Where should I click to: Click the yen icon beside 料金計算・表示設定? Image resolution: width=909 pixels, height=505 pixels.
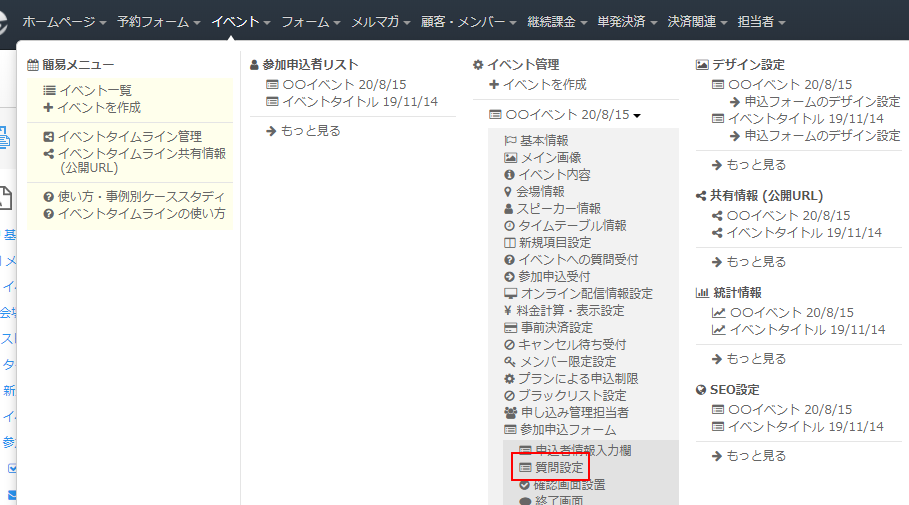pyautogui.click(x=509, y=310)
